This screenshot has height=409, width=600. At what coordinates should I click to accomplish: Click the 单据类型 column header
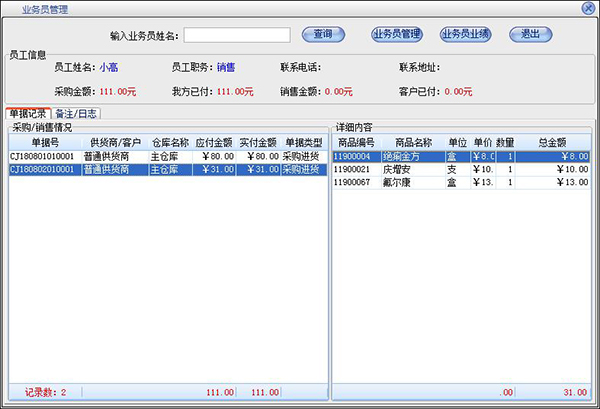[x=303, y=143]
